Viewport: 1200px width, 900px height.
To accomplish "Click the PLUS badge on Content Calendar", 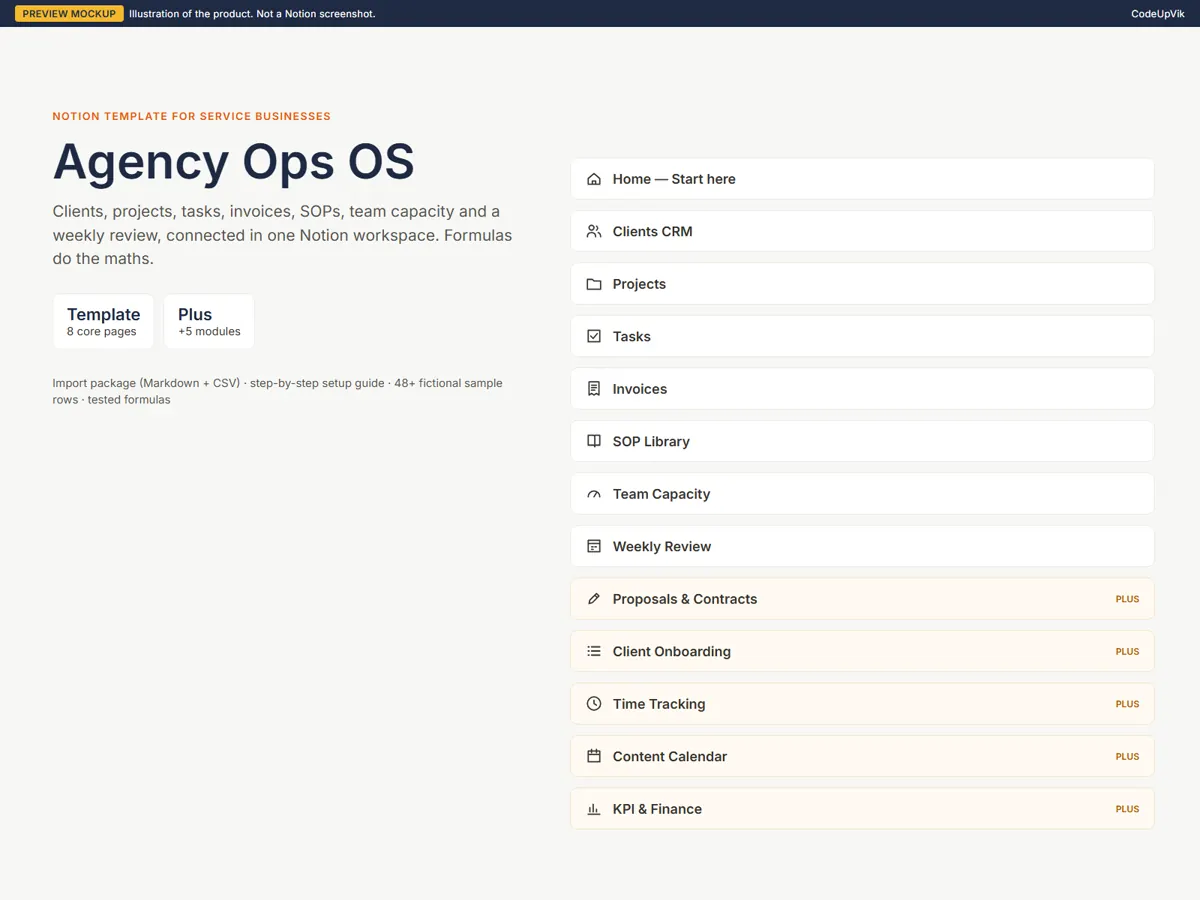I will click(x=1127, y=756).
